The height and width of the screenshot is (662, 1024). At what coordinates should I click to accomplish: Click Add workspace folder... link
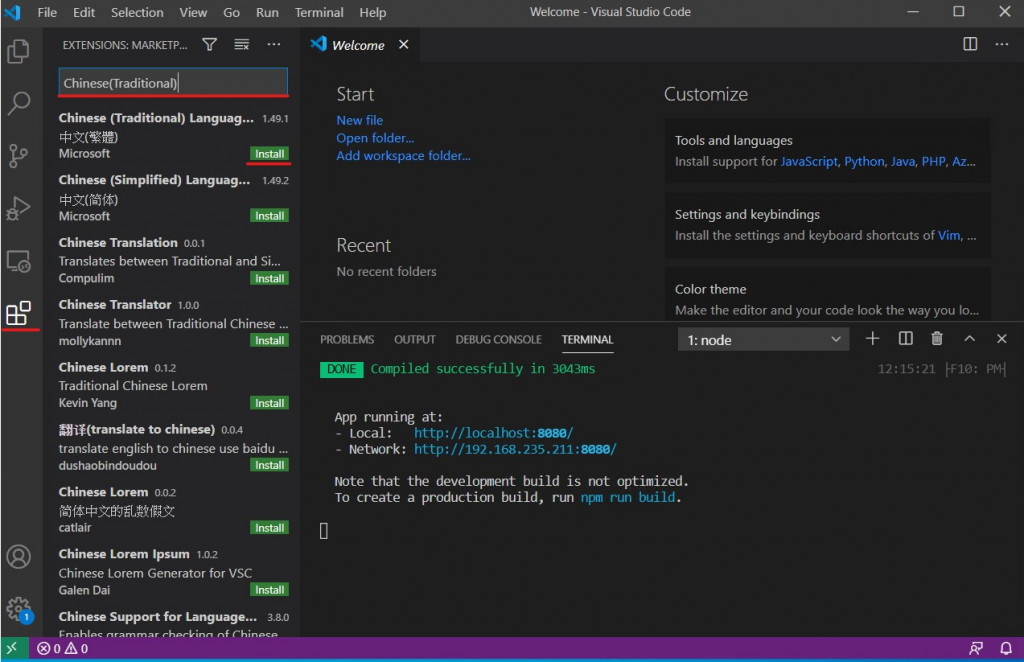pos(403,155)
